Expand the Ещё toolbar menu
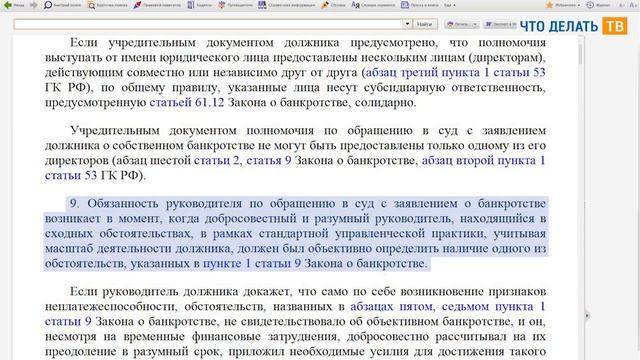640x360 pixels. pyautogui.click(x=450, y=5)
